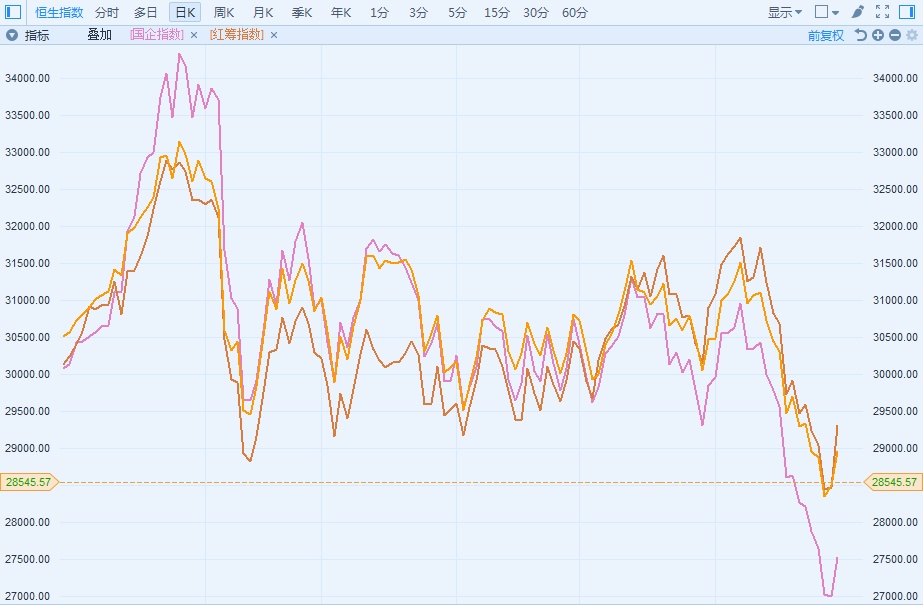Open the drawing brush tool
923x605 pixels.
tap(858, 12)
